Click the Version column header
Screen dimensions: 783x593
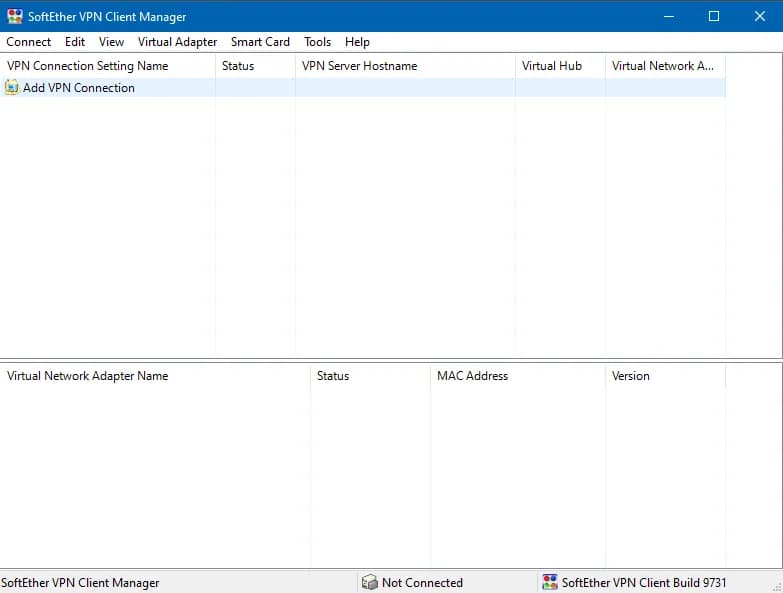pos(665,376)
